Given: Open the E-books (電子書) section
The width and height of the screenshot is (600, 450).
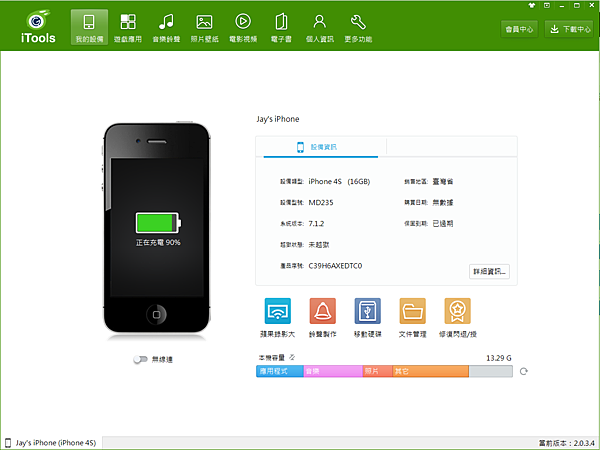Looking at the screenshot, I should [x=281, y=27].
